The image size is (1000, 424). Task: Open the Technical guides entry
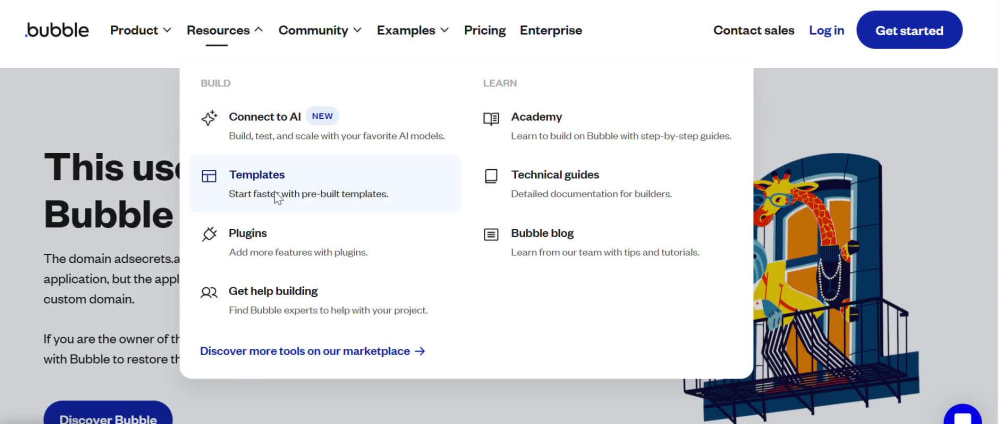[x=607, y=184]
